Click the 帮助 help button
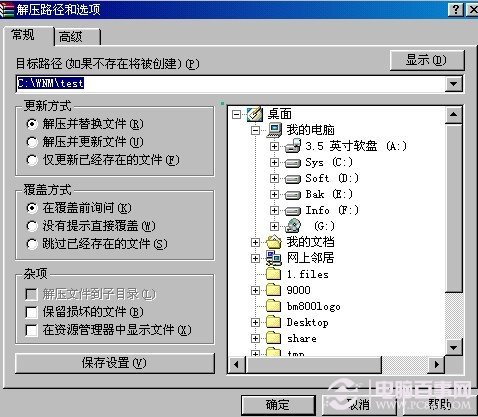This screenshot has width=478, height=417. [x=439, y=405]
